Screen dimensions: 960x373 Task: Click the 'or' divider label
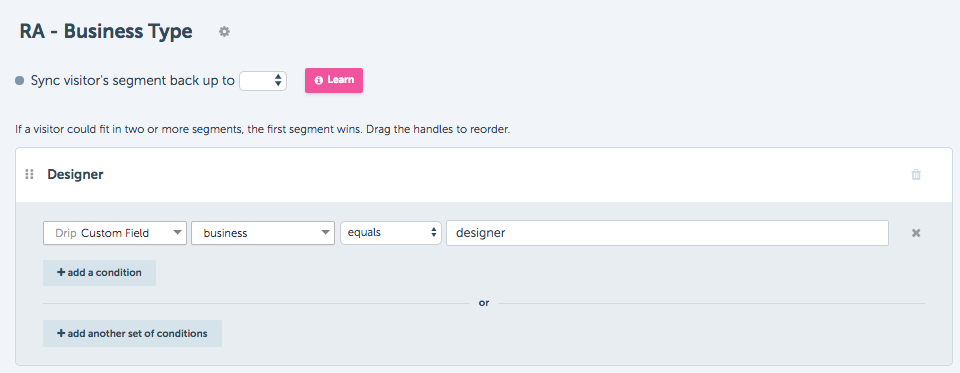484,303
